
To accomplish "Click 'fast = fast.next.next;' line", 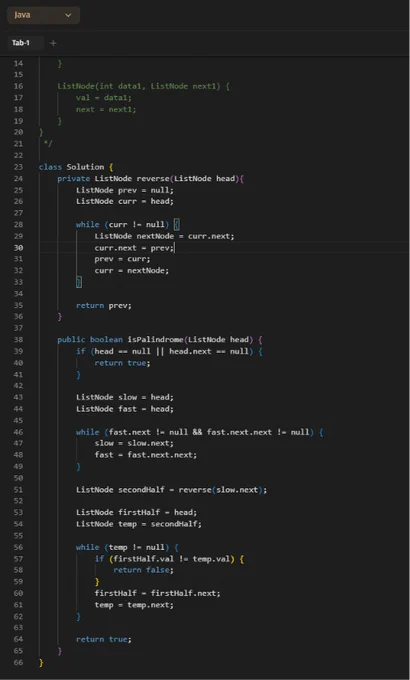I will point(146,454).
